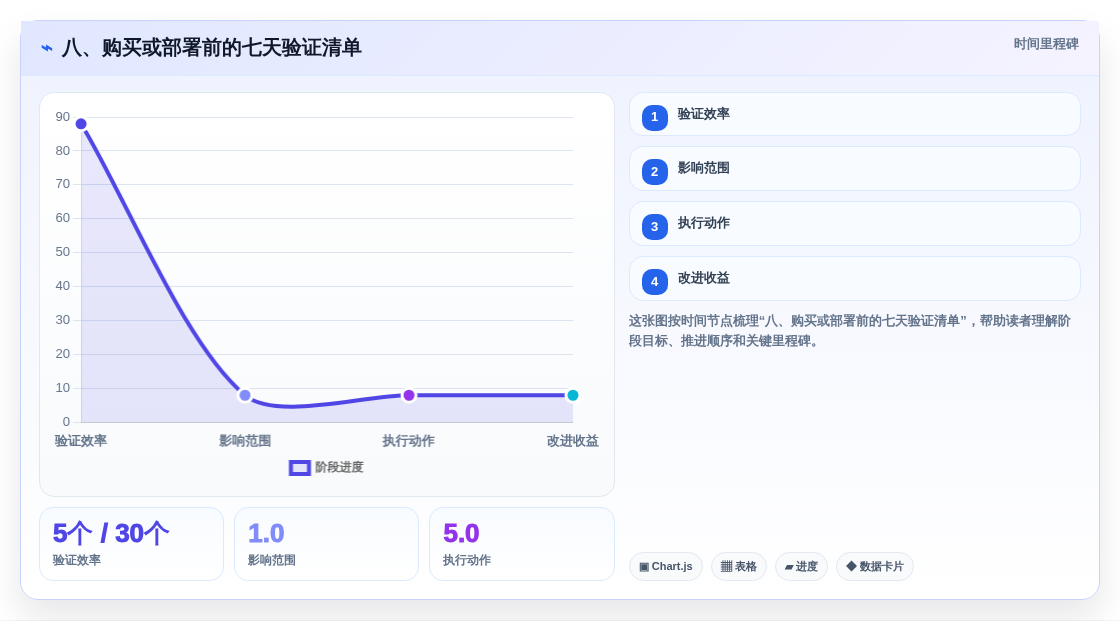Click the 数据卡片 tag chip
Viewport: 1120px width, 621px height.
point(875,567)
